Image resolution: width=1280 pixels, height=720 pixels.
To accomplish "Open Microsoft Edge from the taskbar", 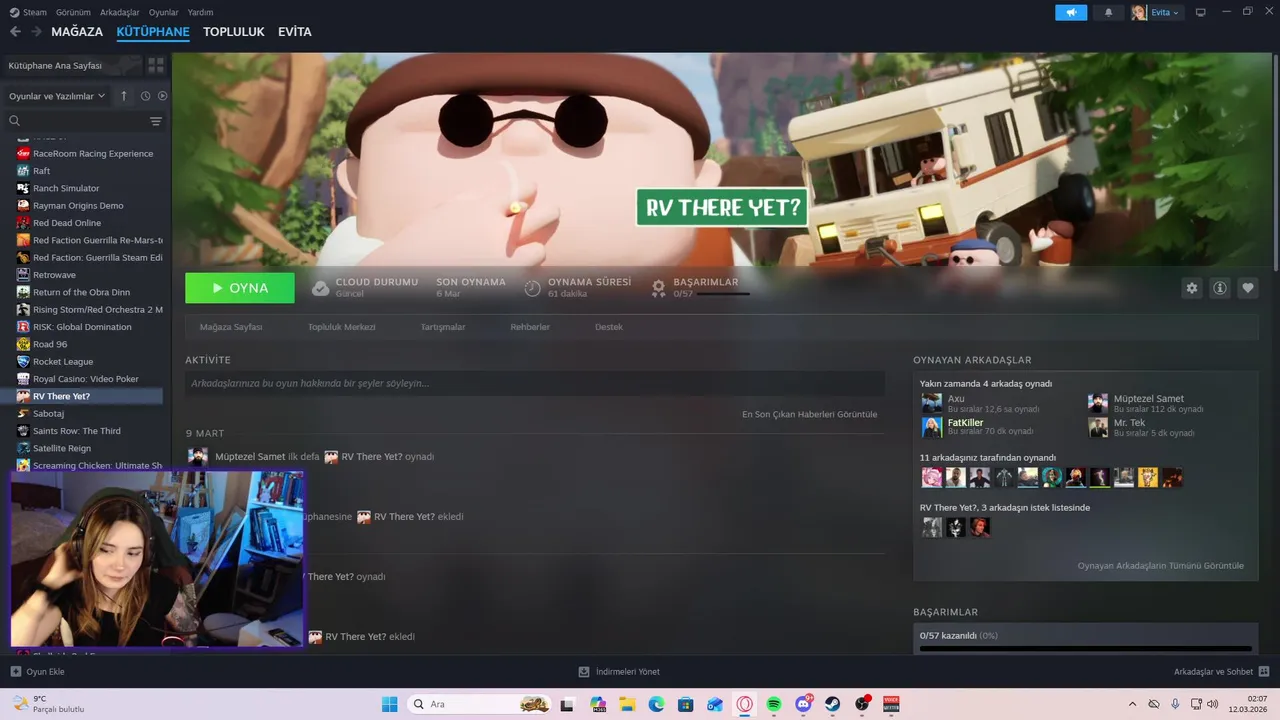I will [x=657, y=704].
